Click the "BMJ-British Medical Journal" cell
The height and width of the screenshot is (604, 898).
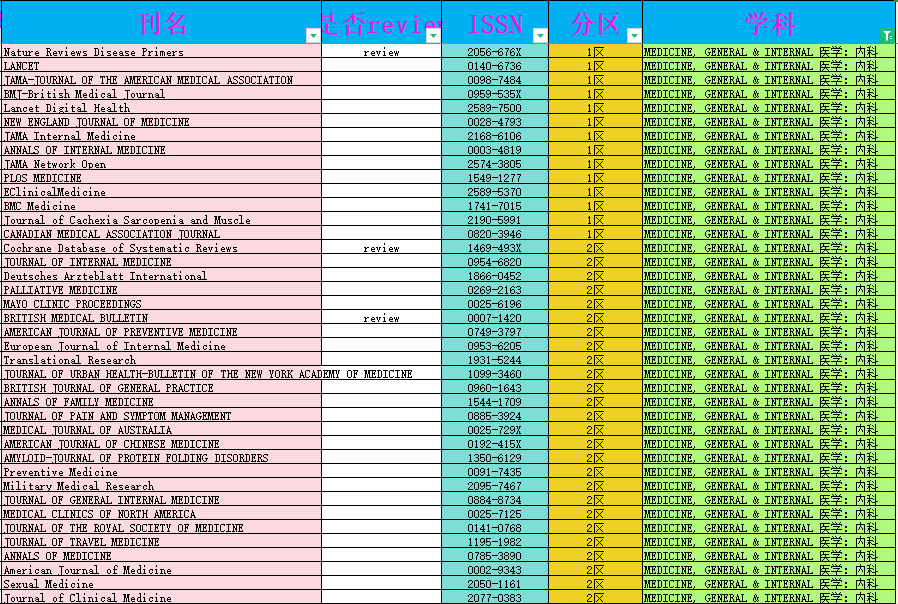[x=162, y=94]
